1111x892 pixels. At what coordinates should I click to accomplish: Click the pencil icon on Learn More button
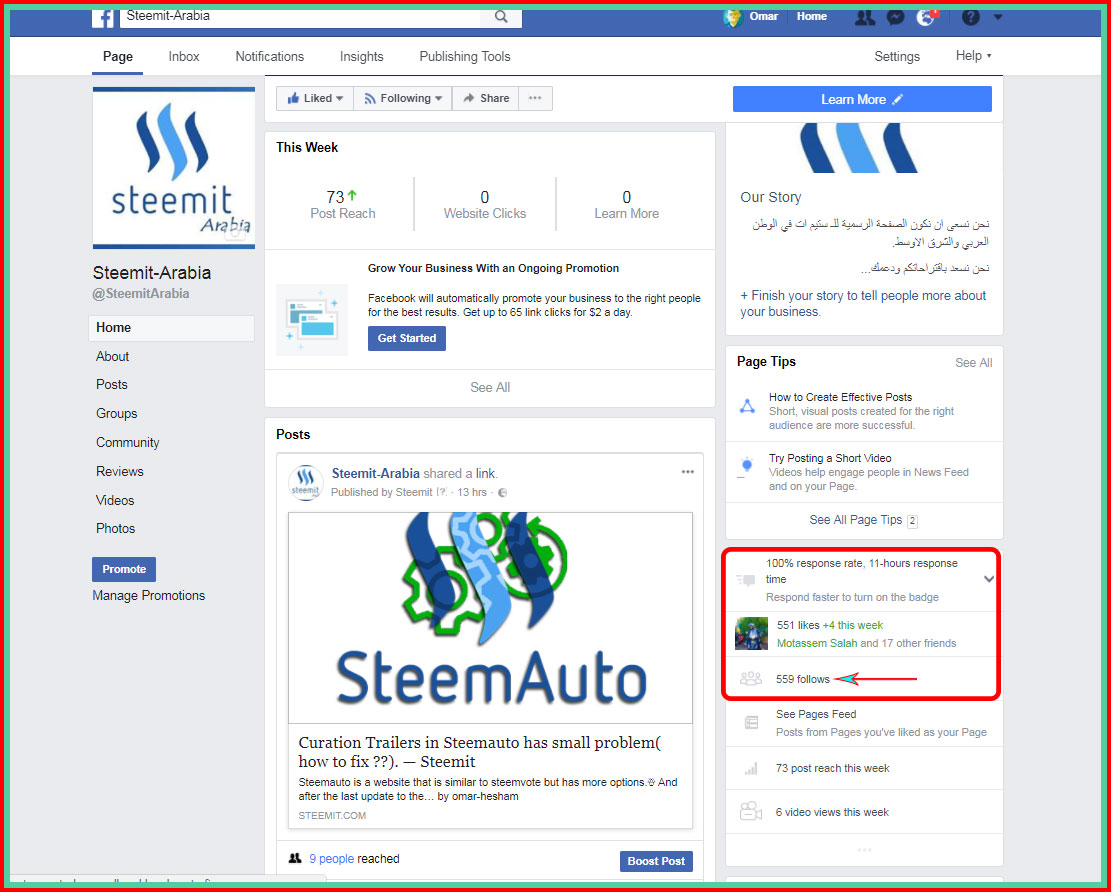(898, 100)
